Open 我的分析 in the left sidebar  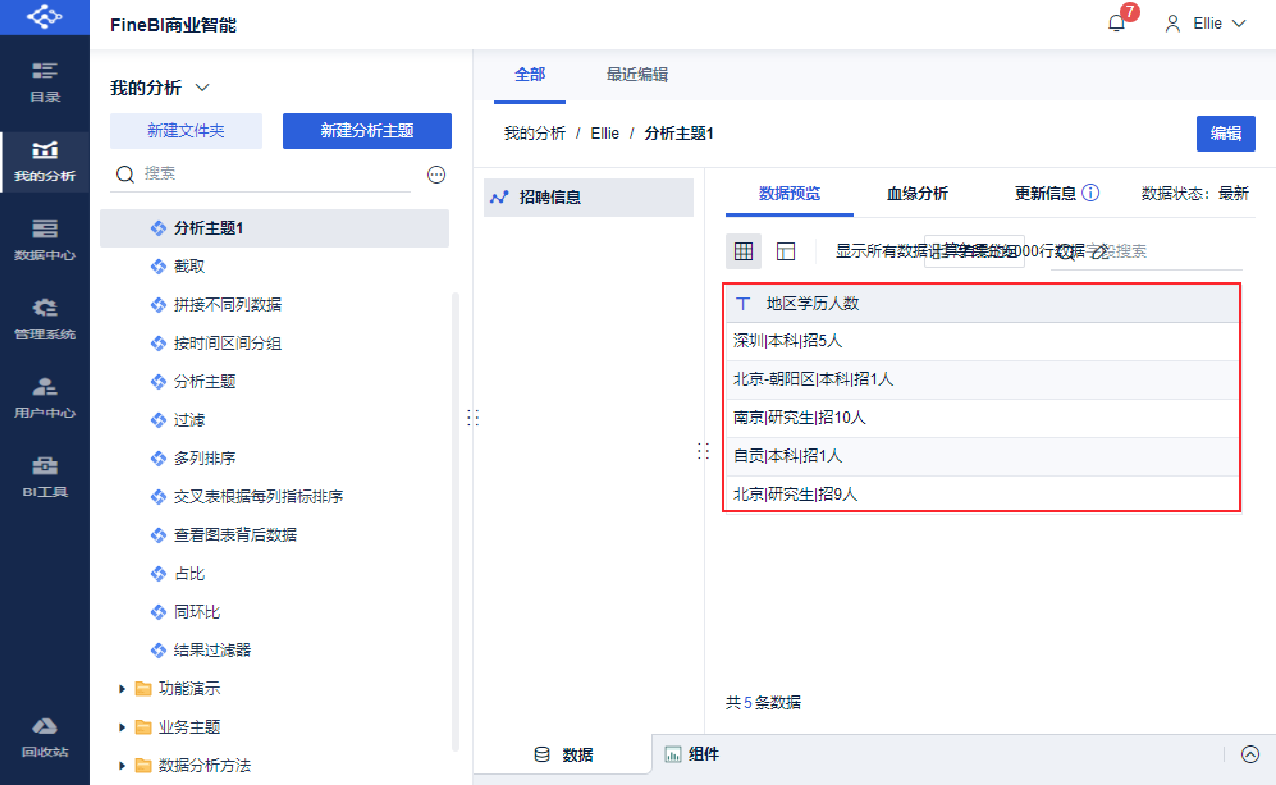tap(45, 162)
